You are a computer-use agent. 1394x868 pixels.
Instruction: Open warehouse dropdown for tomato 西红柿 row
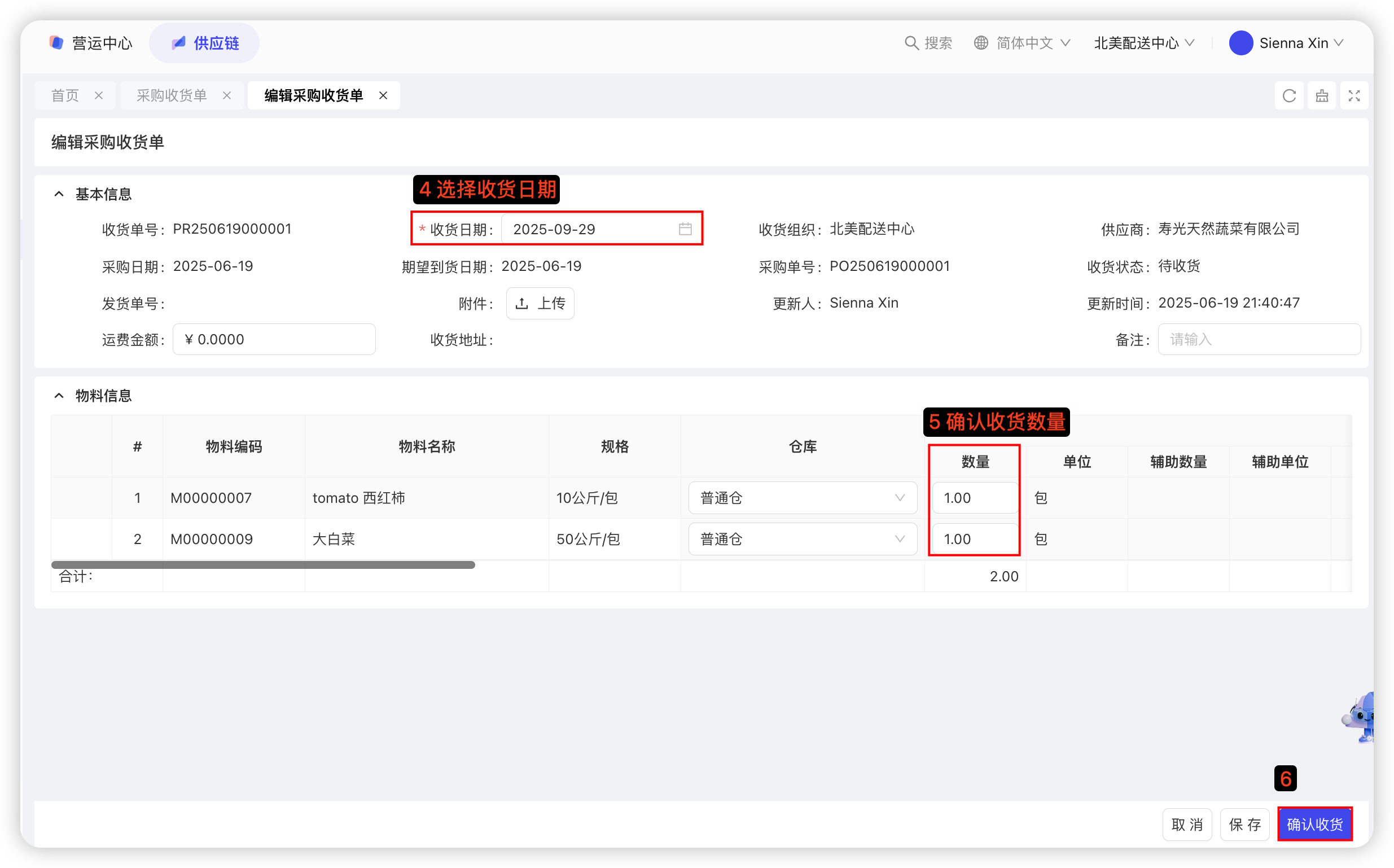803,498
